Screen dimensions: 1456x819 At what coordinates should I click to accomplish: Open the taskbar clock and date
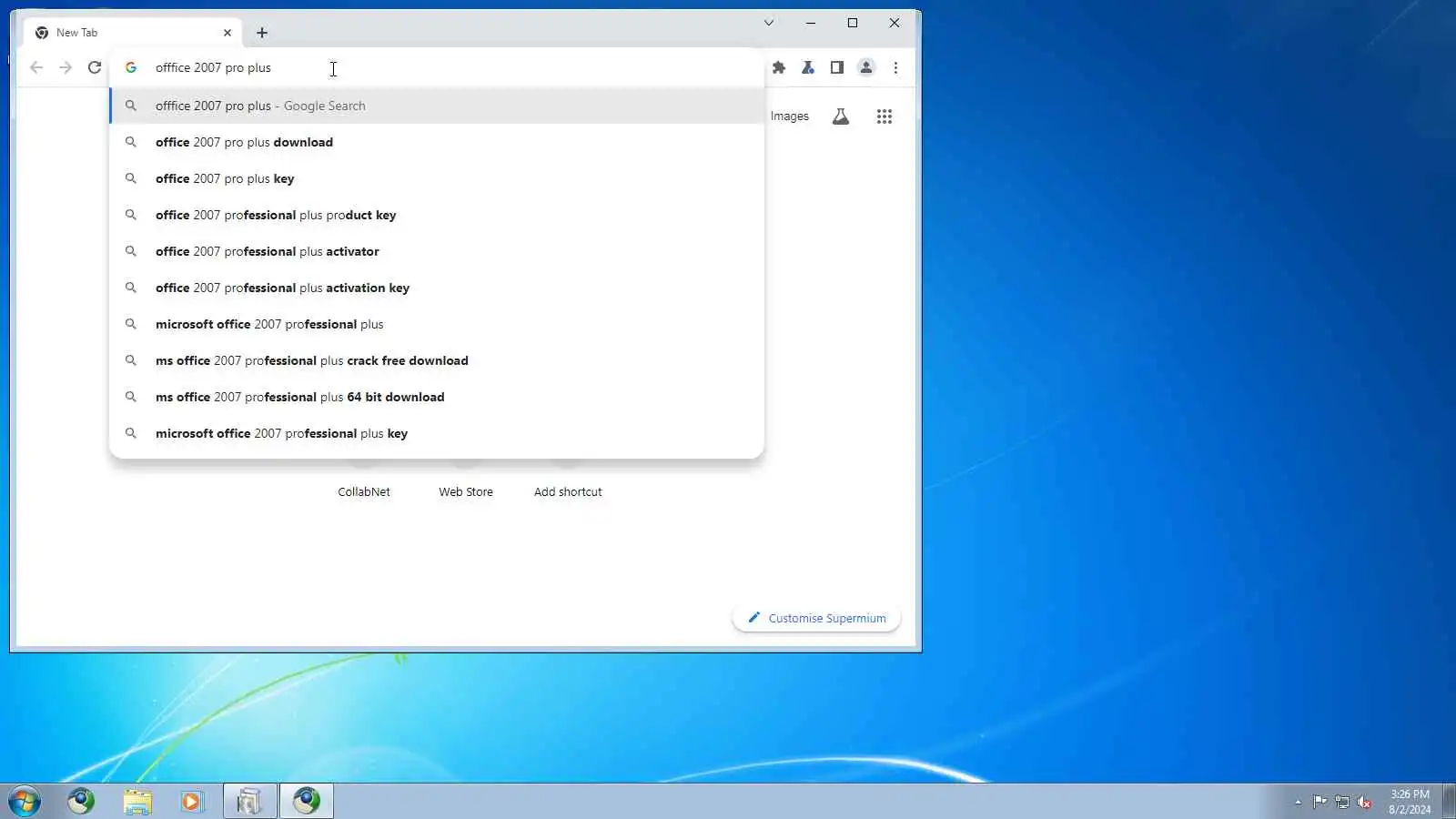tap(1410, 802)
